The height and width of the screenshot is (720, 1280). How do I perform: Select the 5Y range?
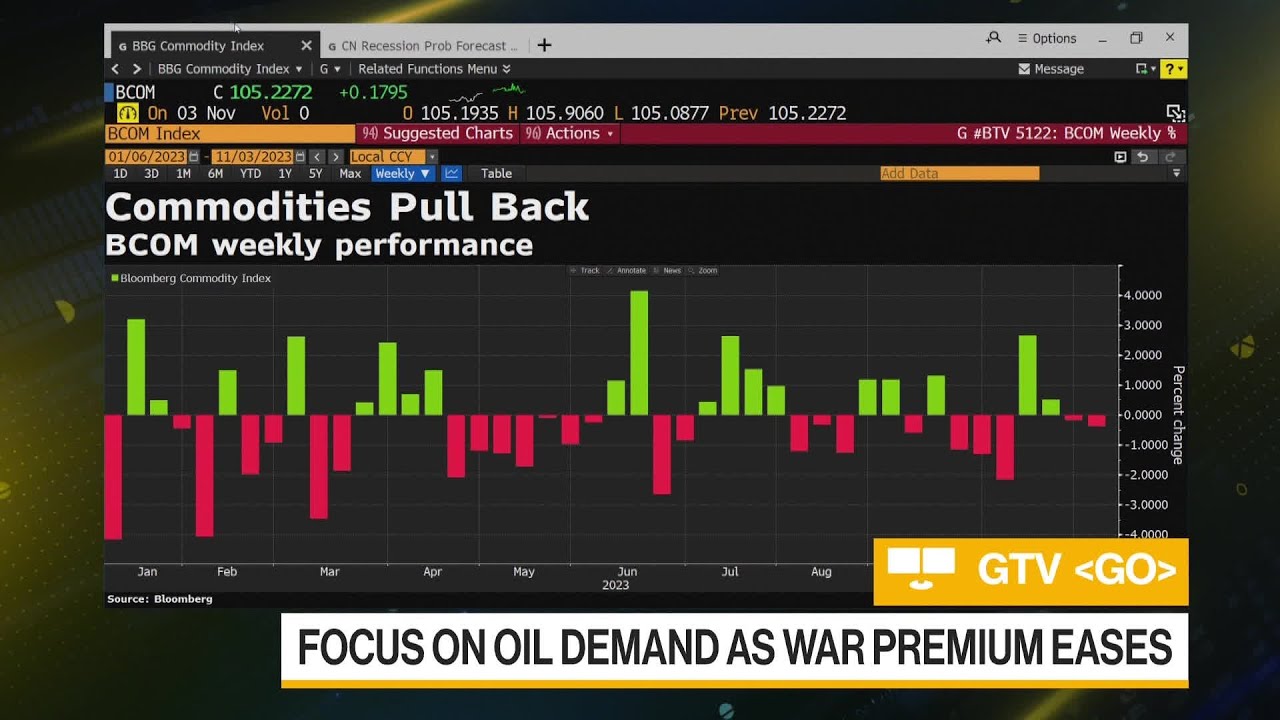point(315,174)
